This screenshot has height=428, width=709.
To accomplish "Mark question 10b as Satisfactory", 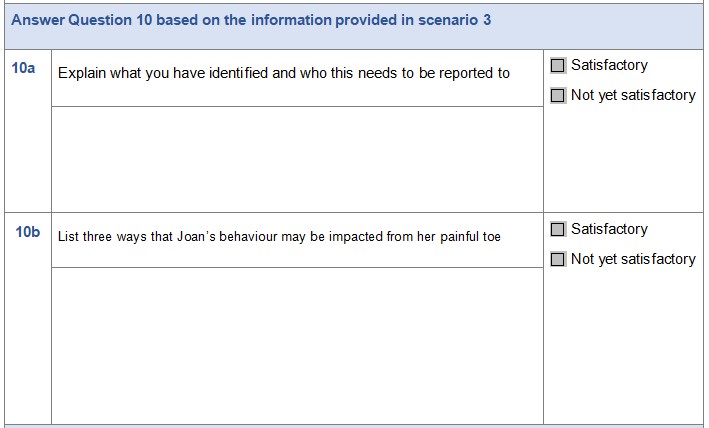I will [x=558, y=230].
